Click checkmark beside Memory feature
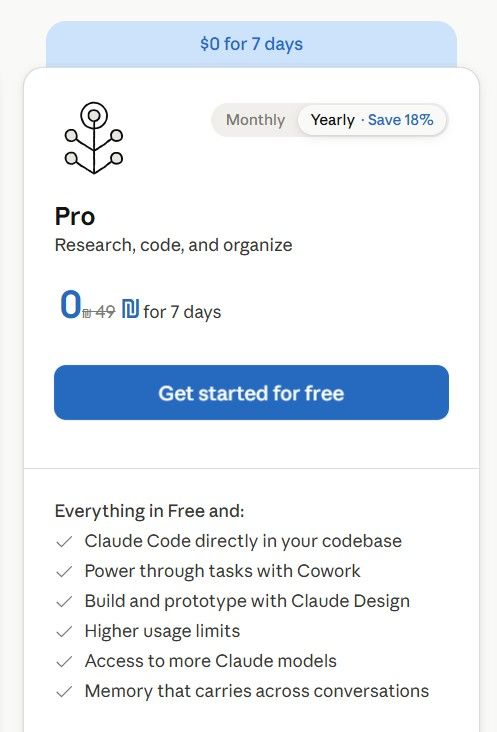This screenshot has height=732, width=497. [x=64, y=691]
